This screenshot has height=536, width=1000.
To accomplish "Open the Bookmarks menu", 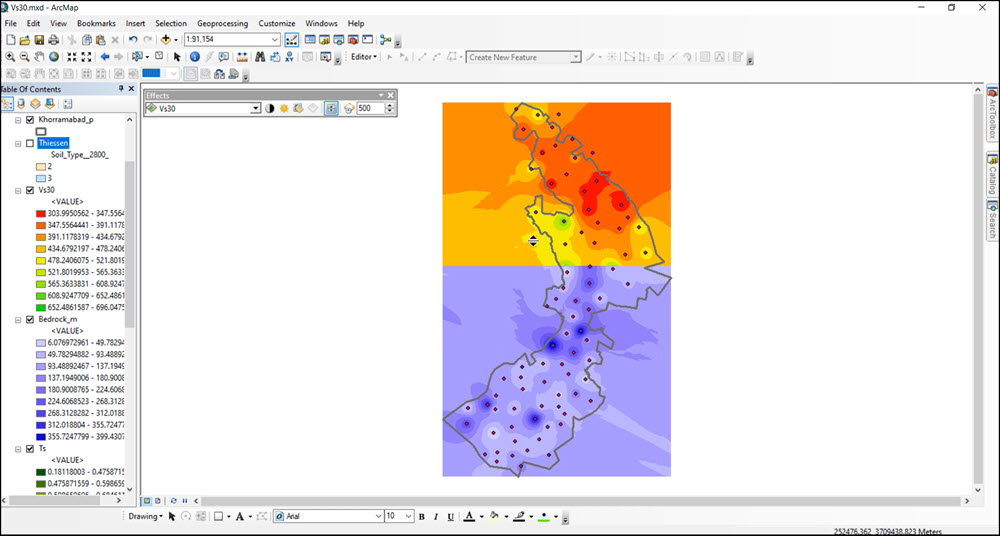I will pos(96,23).
